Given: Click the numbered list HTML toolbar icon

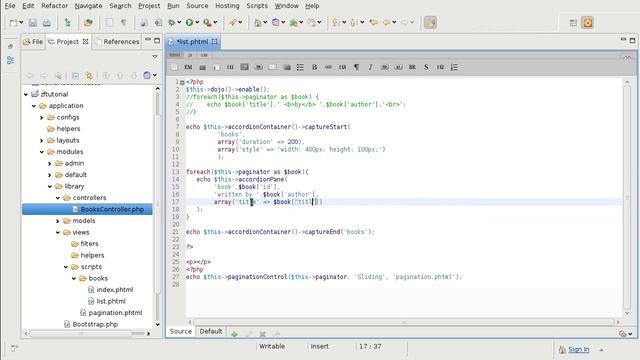Looking at the screenshot, I should pyautogui.click(x=454, y=67).
